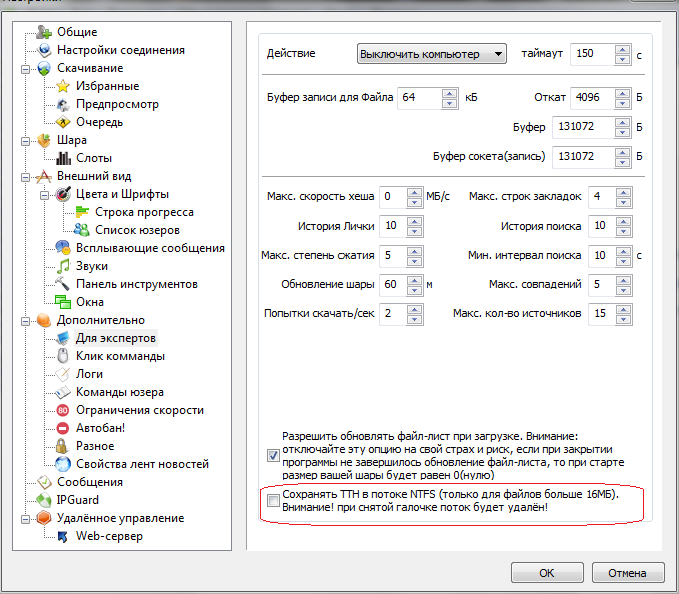679x594 pixels.
Task: Click the Дополнительно hard hat icon
Action: coord(44,320)
